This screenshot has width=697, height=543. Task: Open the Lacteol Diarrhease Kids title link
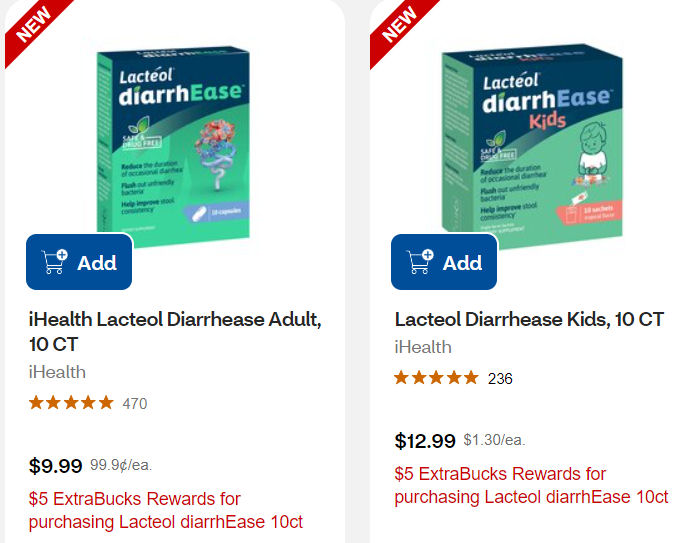[x=529, y=320]
